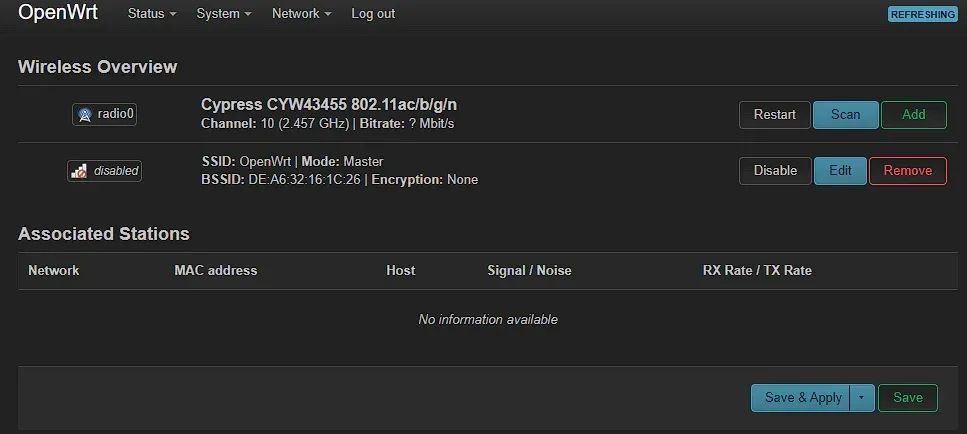
Task: Click the Signal / Noise column header
Action: tap(529, 270)
